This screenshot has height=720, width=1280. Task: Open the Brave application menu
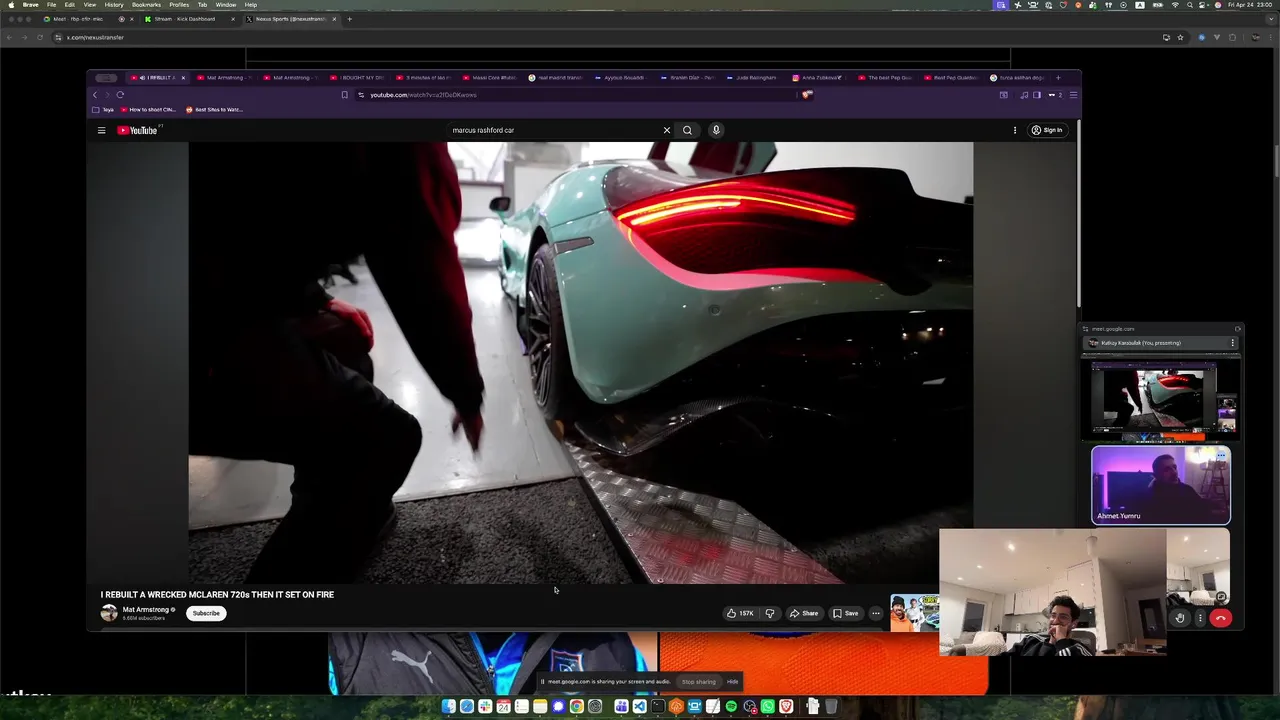pos(31,5)
